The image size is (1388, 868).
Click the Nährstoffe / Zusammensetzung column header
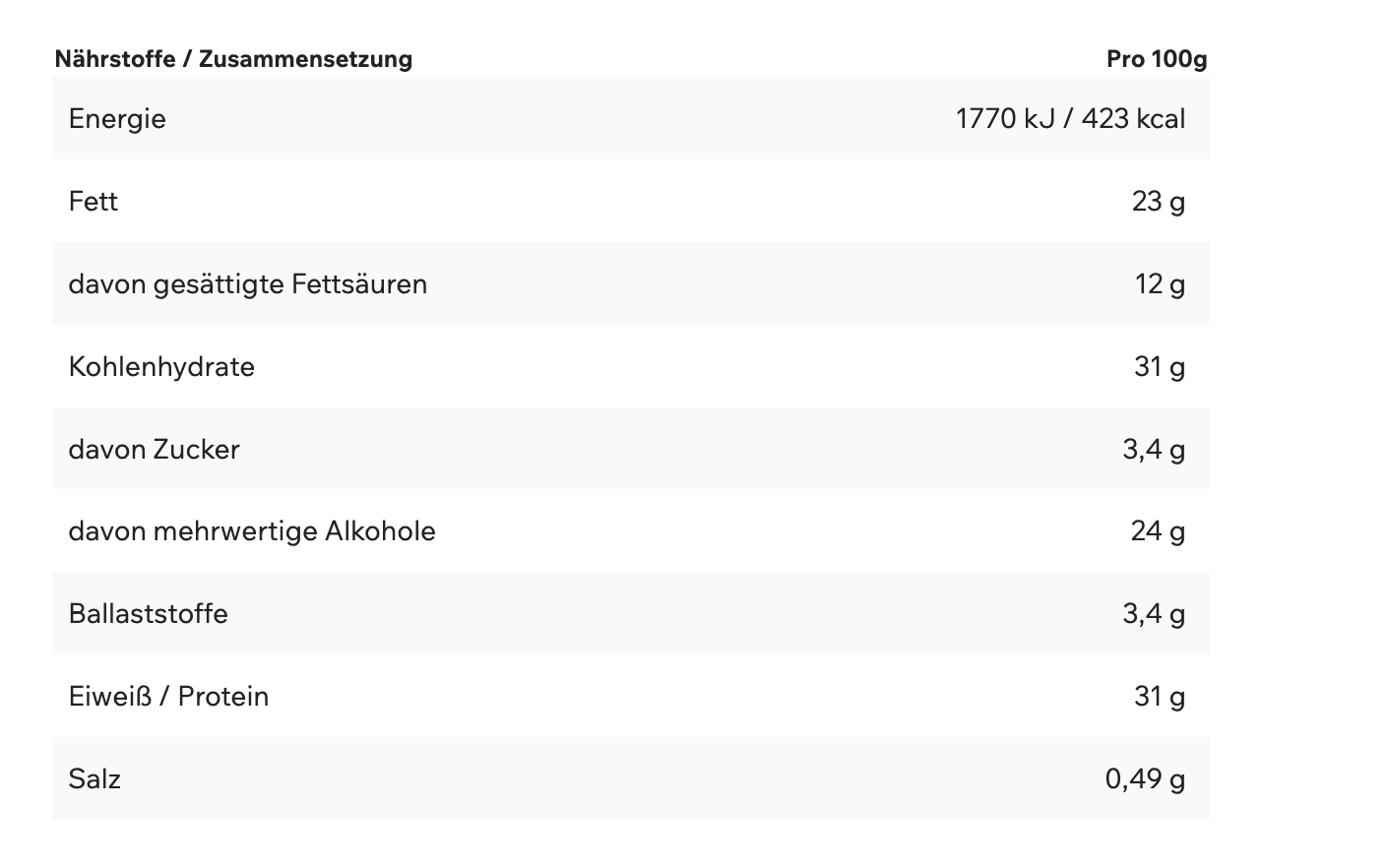(233, 59)
